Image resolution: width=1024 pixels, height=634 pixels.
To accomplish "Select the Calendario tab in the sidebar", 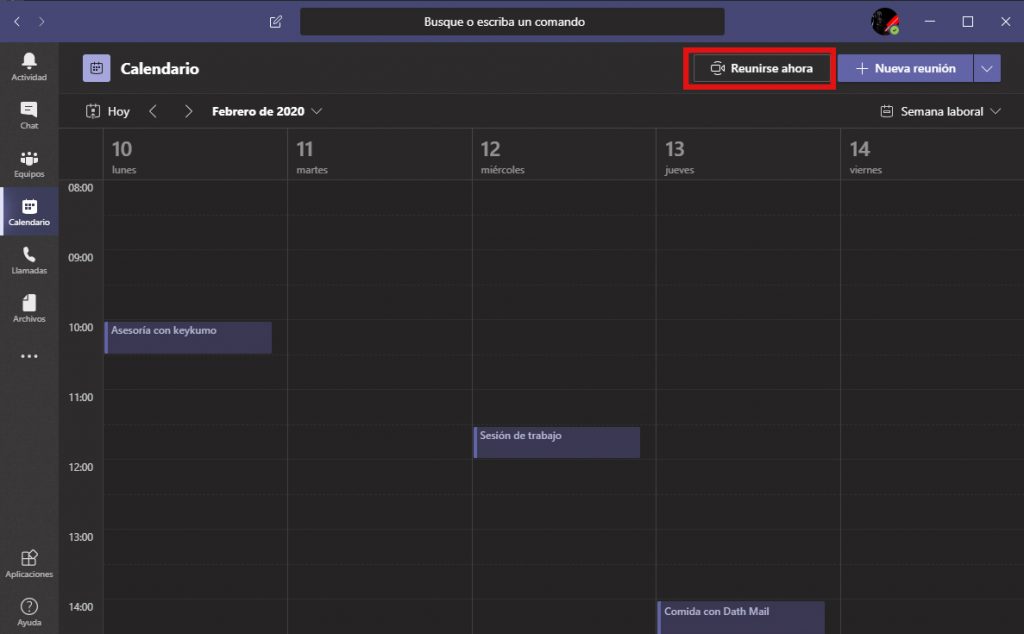I will [x=29, y=211].
